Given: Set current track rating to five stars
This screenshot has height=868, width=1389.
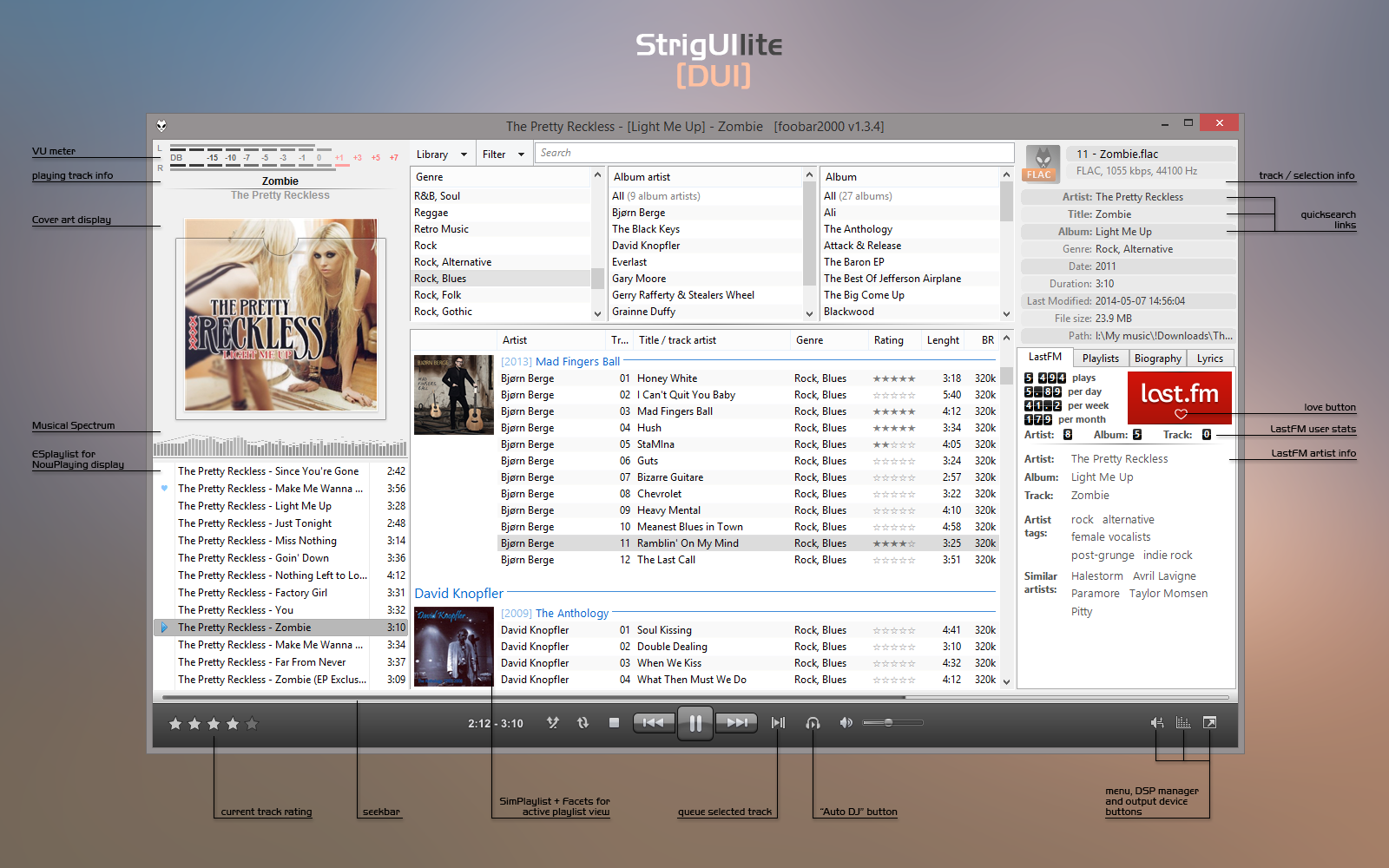Looking at the screenshot, I should point(252,724).
